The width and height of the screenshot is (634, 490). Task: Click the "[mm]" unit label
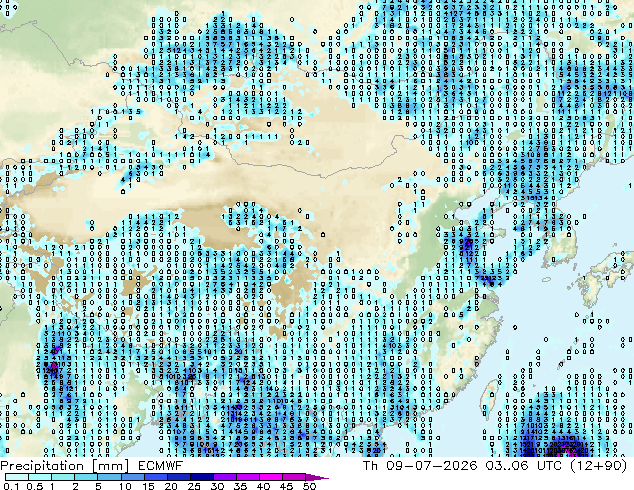pos(110,466)
